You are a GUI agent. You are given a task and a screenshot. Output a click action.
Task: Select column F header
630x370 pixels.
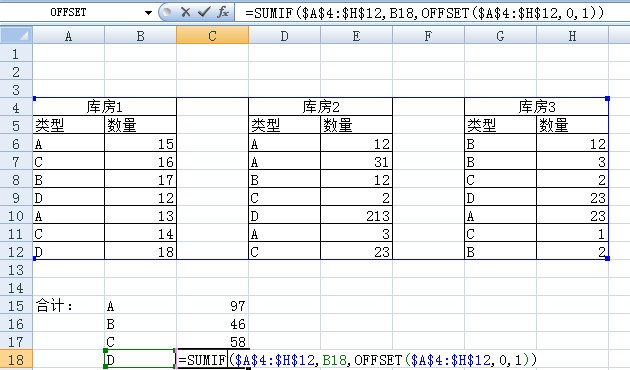[428, 36]
